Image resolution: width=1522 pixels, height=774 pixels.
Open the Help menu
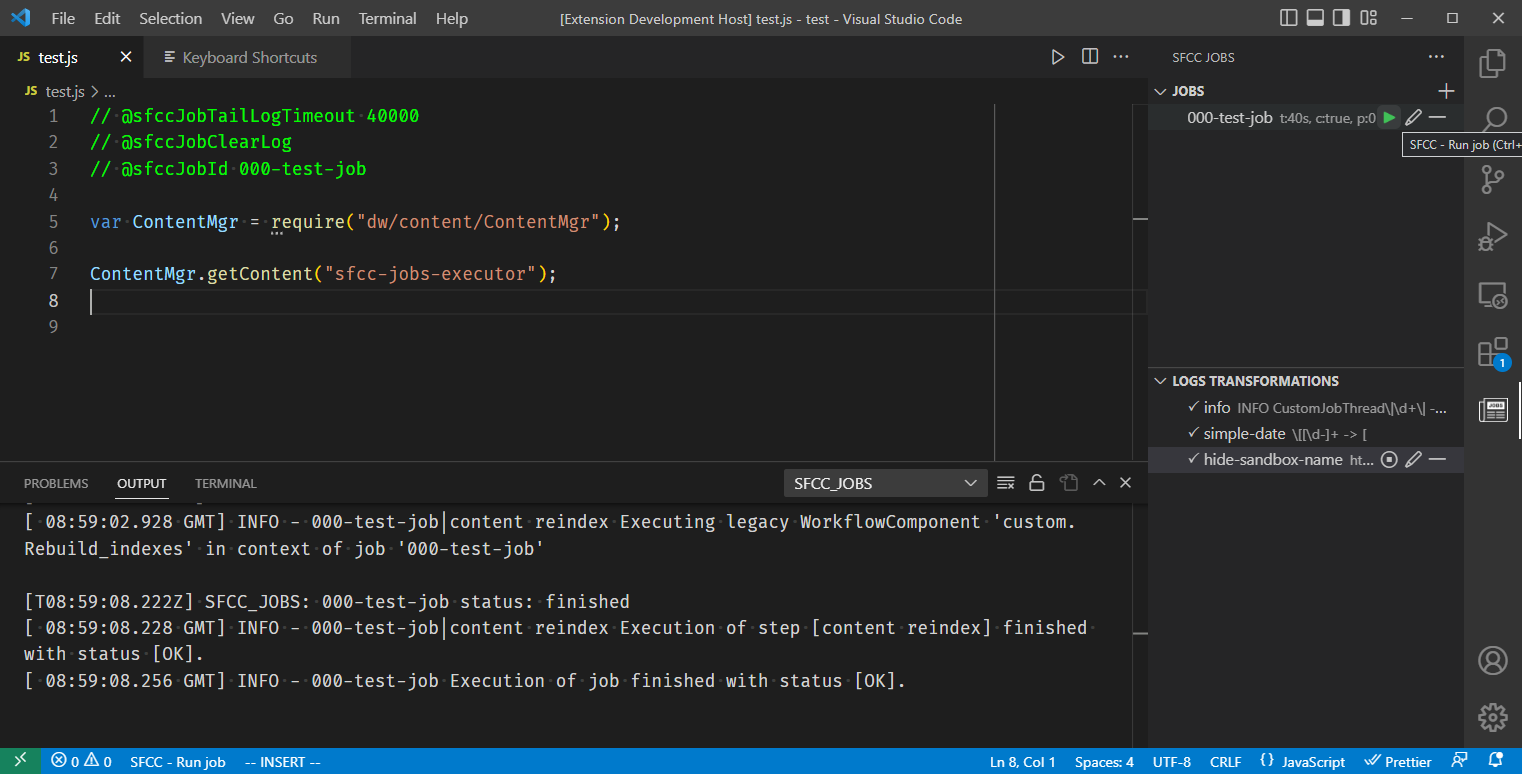[x=452, y=18]
